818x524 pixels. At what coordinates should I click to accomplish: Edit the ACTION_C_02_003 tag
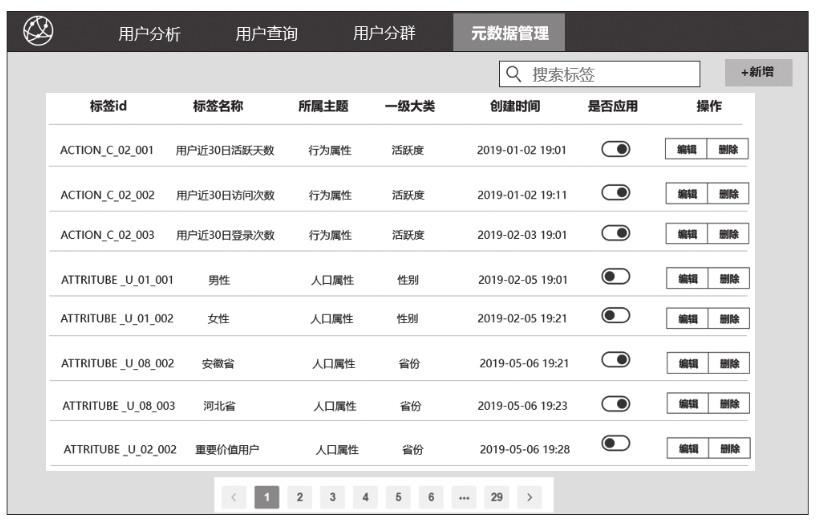point(687,234)
